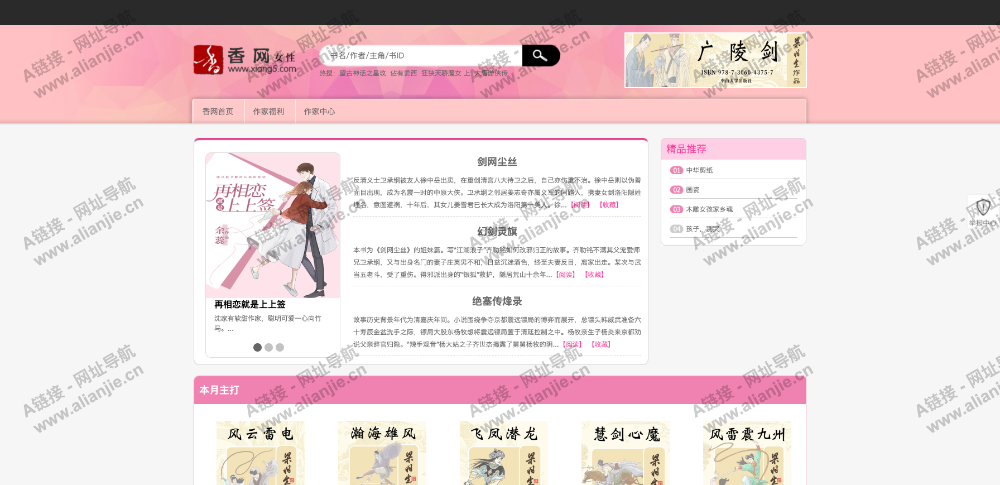This screenshot has width=1000, height=485.
Task: Open the 慧剑心魔 book cover
Action: tap(625, 453)
